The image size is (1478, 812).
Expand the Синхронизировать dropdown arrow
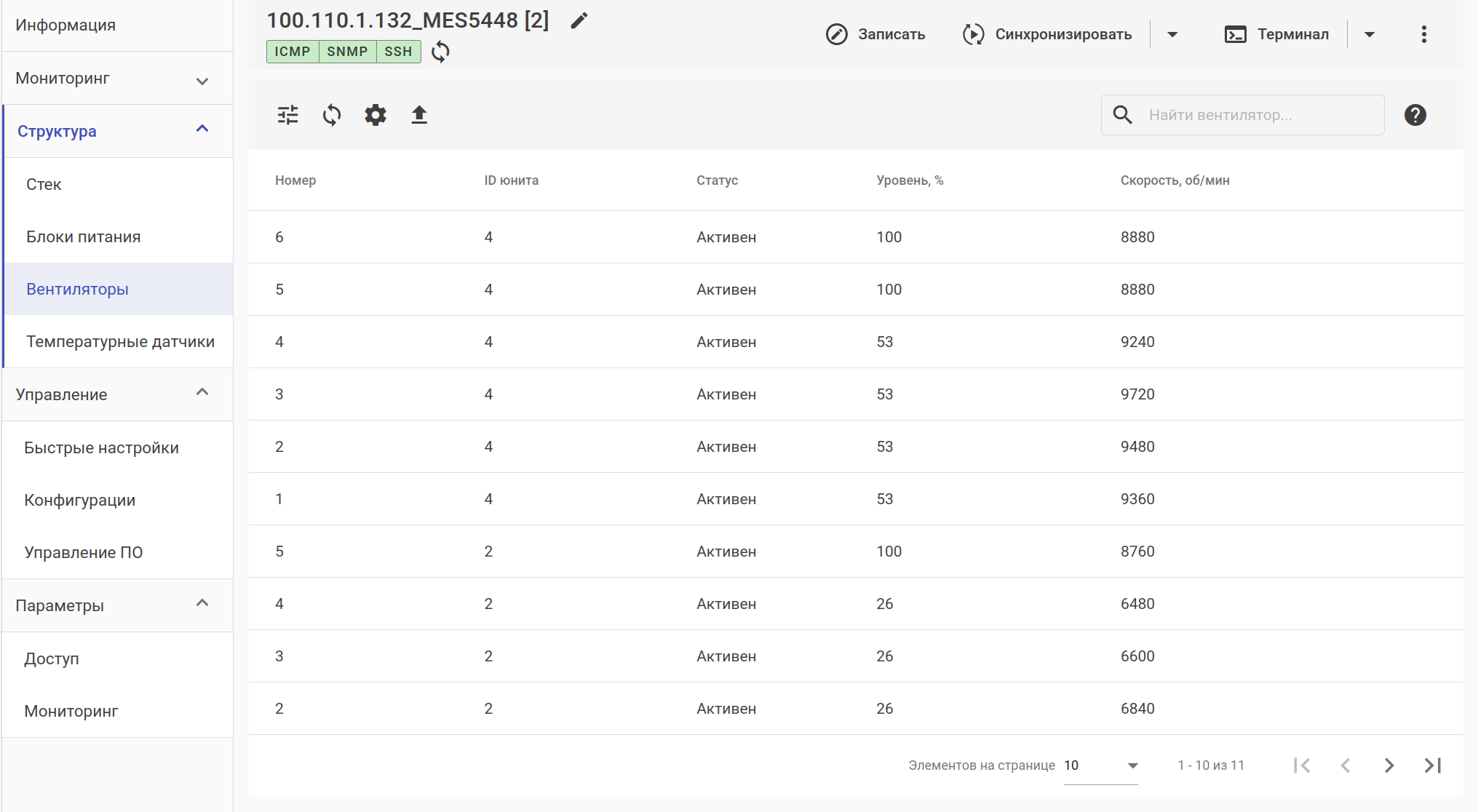click(x=1172, y=34)
